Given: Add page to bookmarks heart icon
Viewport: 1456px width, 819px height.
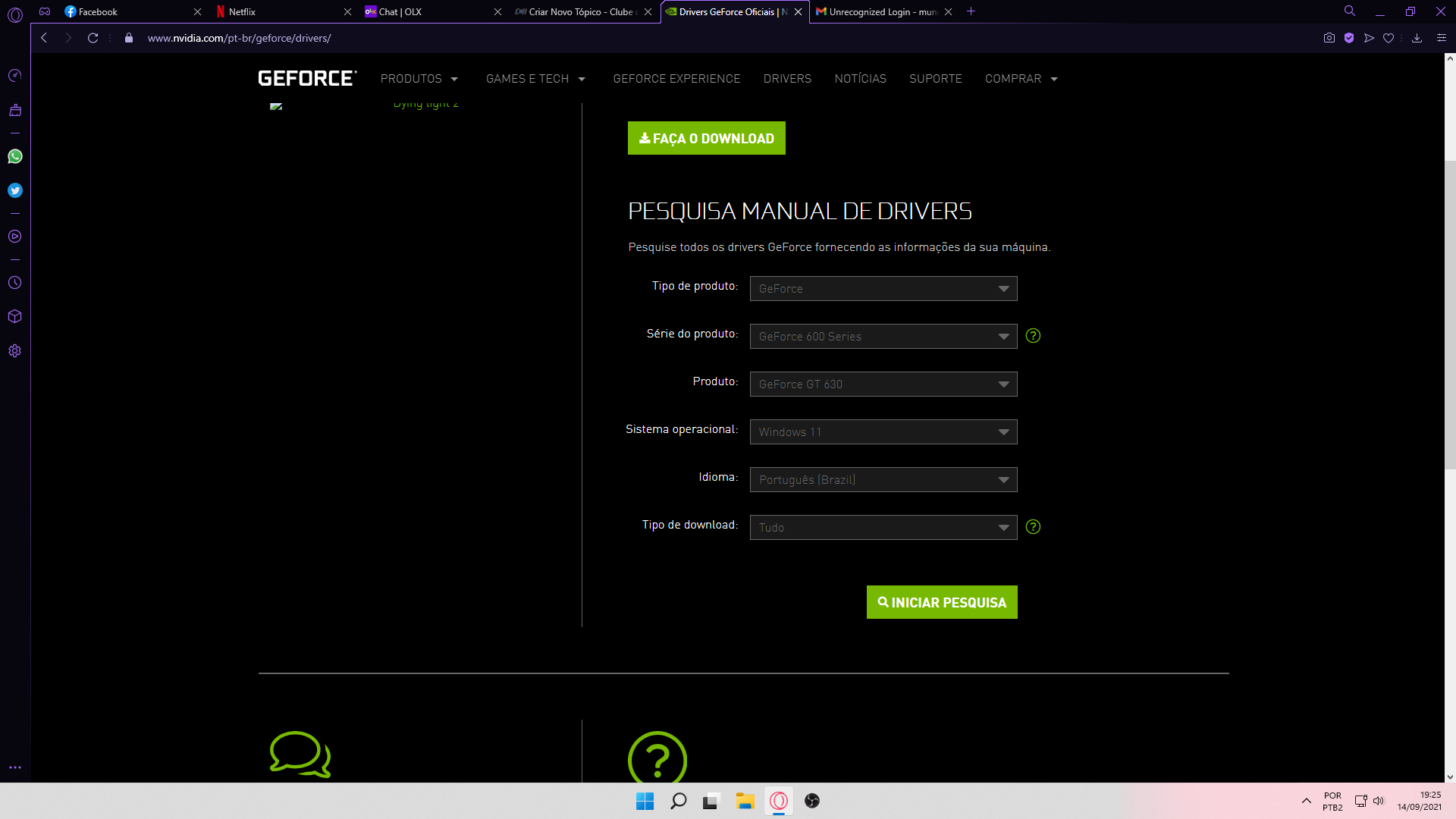Looking at the screenshot, I should pos(1389,38).
